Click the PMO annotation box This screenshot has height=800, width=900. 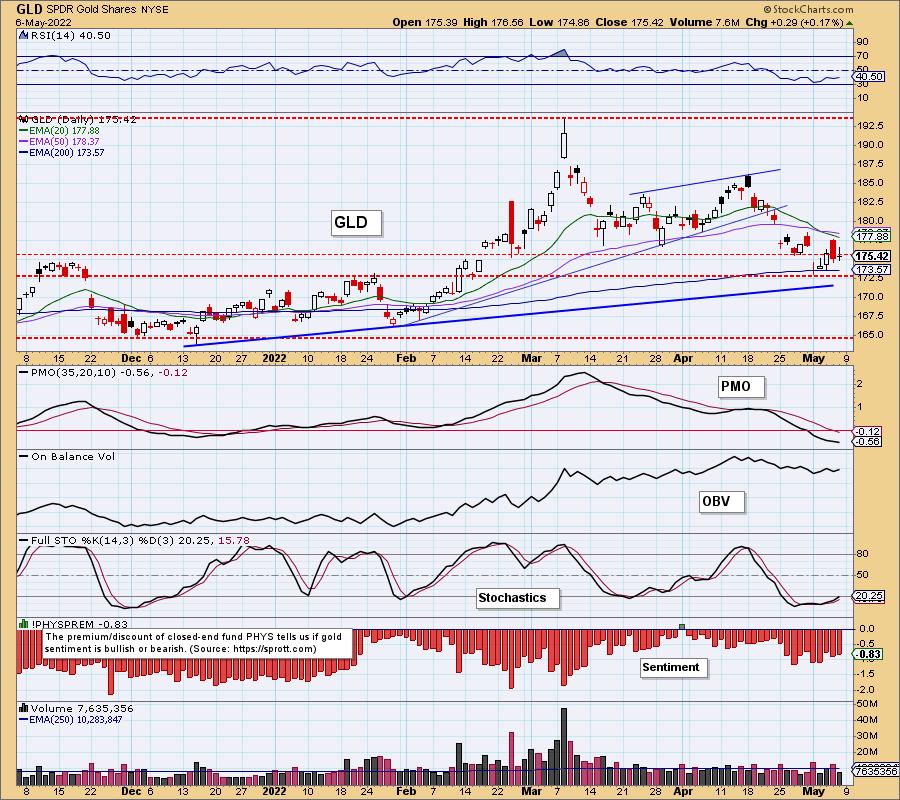740,387
